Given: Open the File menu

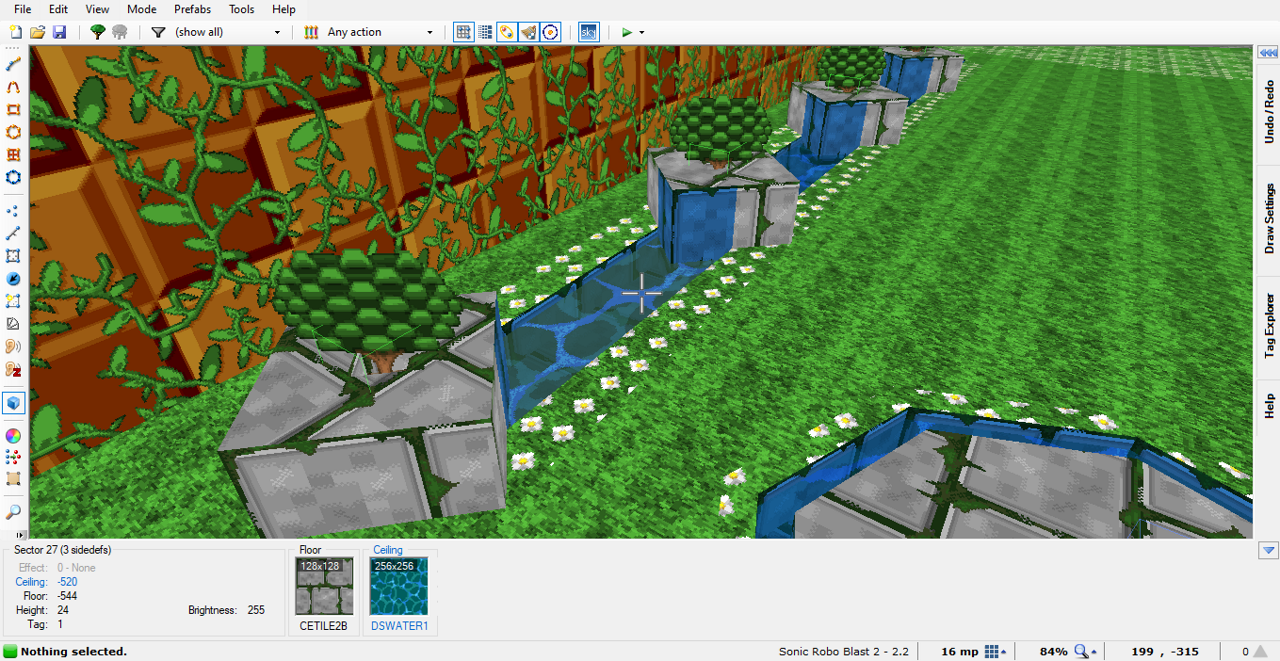Looking at the screenshot, I should 22,9.
